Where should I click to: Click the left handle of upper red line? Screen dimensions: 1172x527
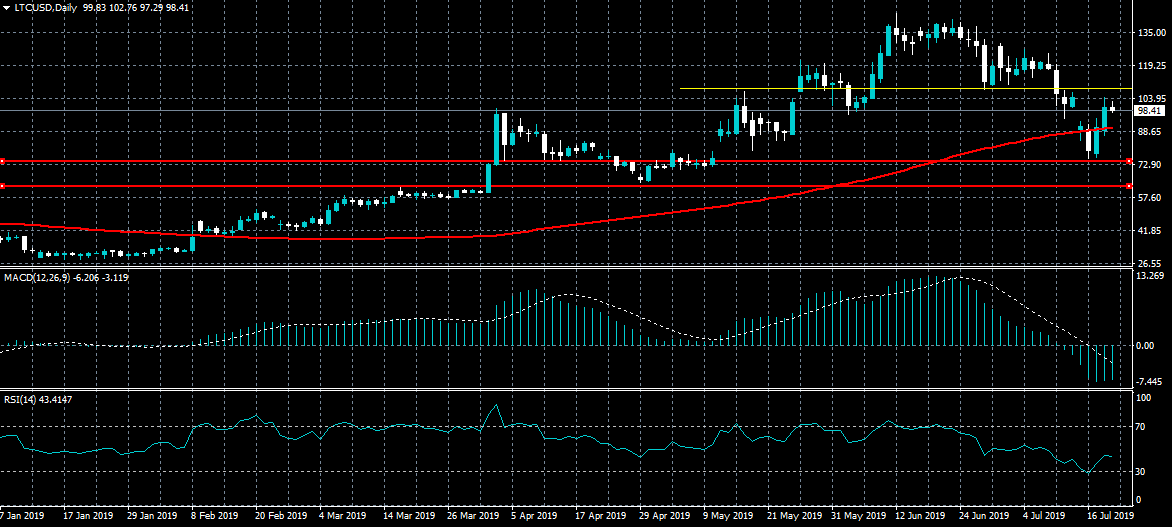2,161
